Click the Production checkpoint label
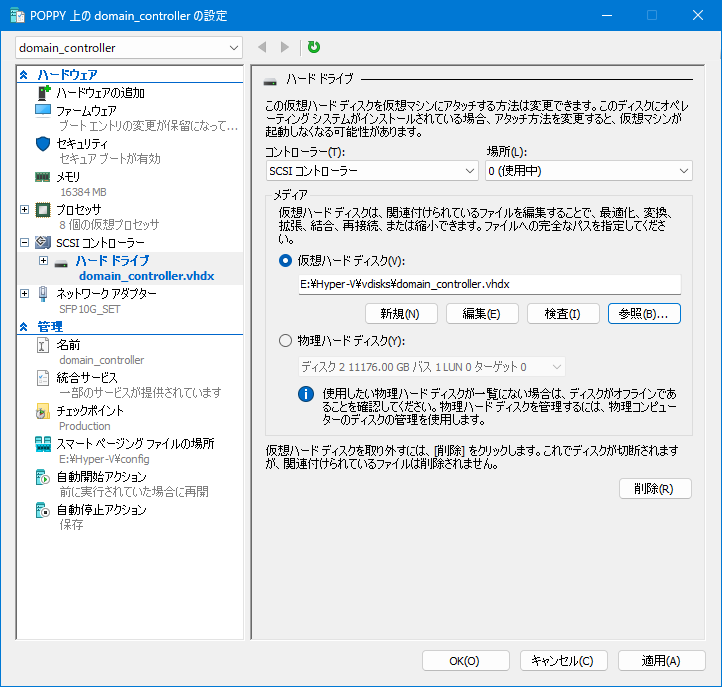The image size is (722, 687). (85, 426)
